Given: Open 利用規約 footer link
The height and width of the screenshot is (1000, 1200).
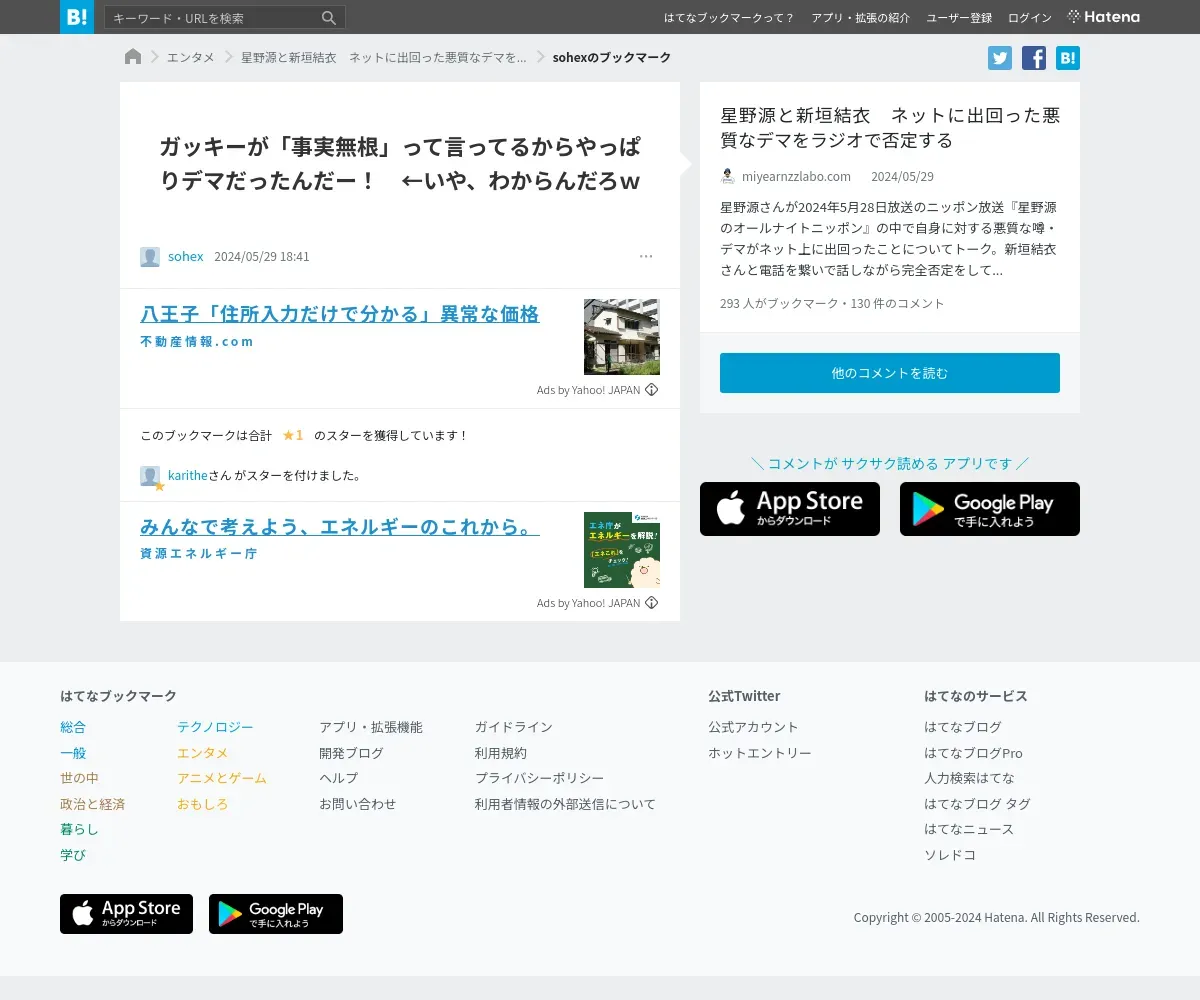Looking at the screenshot, I should pos(501,753).
